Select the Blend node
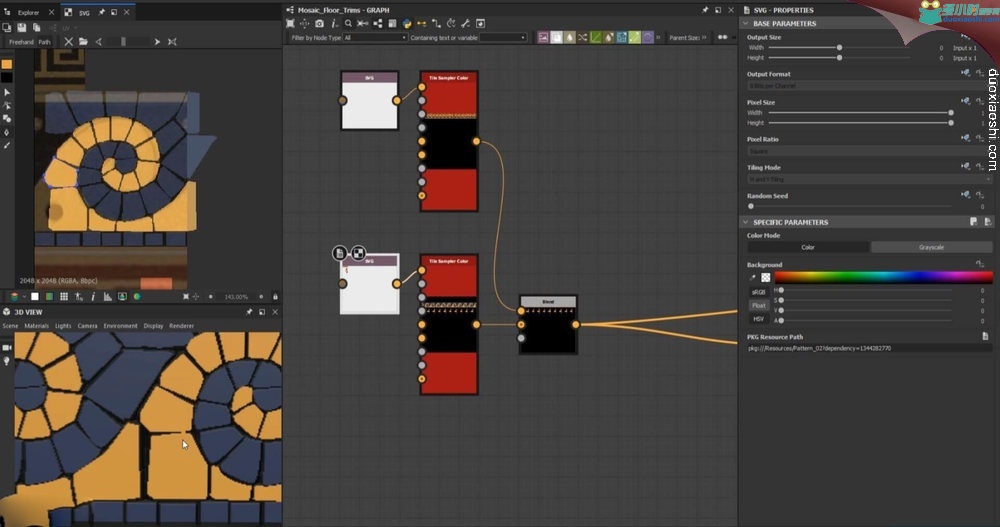The height and width of the screenshot is (527, 1000). tap(548, 325)
